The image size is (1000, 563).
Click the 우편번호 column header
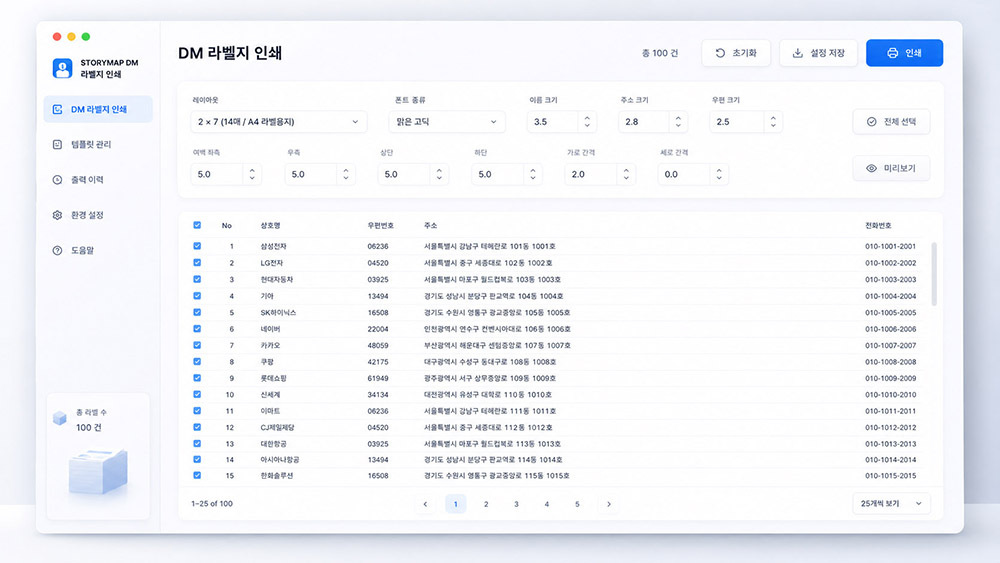[381, 226]
